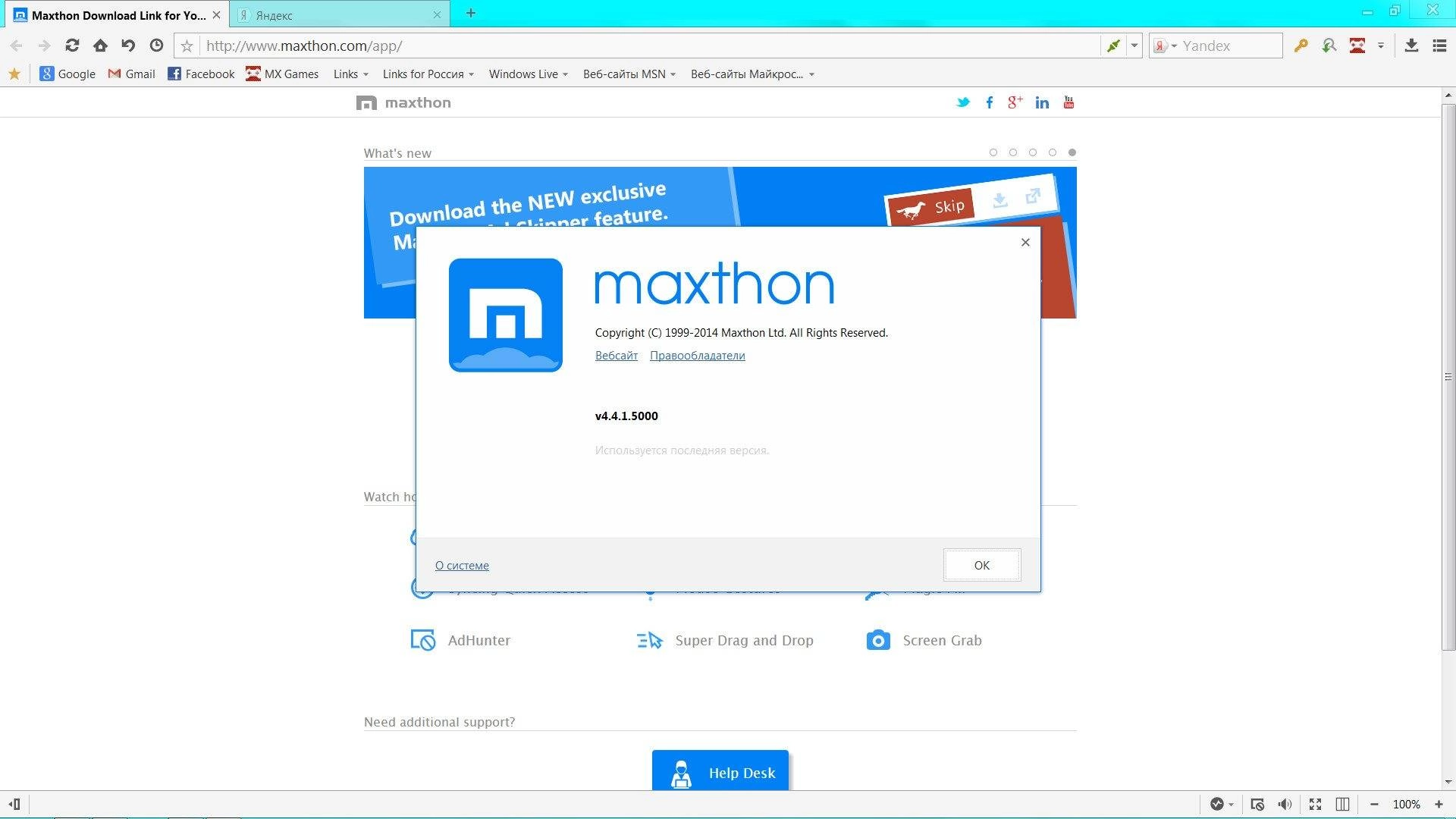Image resolution: width=1456 pixels, height=819 pixels.
Task: Click the resource sniffer magnifier icon
Action: [x=1329, y=45]
